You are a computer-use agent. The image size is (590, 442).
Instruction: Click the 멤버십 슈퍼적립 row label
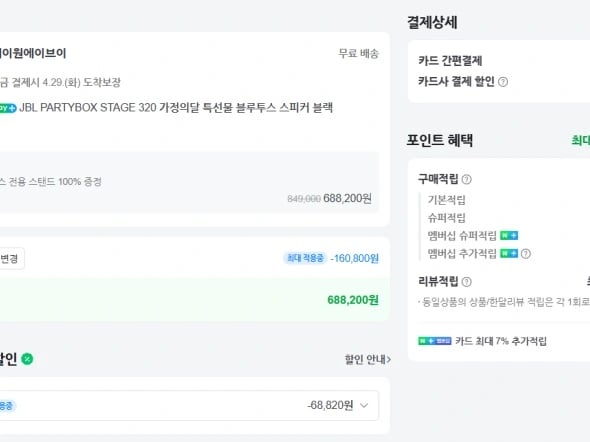(462, 236)
